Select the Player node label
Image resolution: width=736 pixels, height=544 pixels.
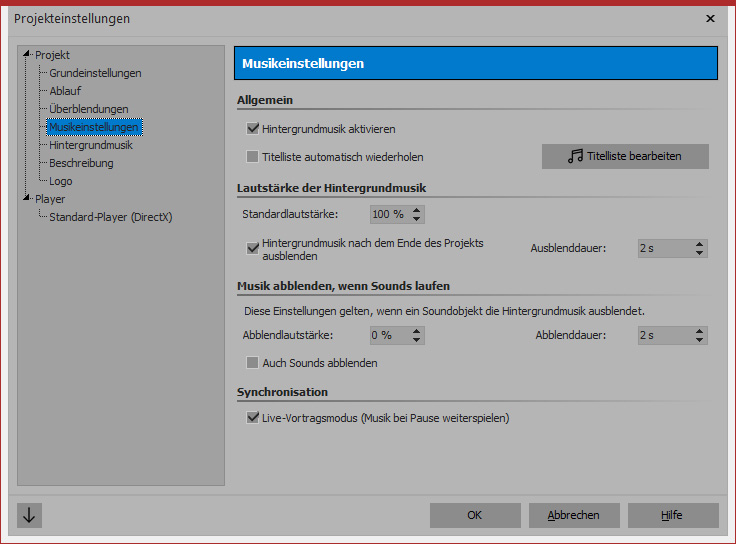click(x=50, y=199)
